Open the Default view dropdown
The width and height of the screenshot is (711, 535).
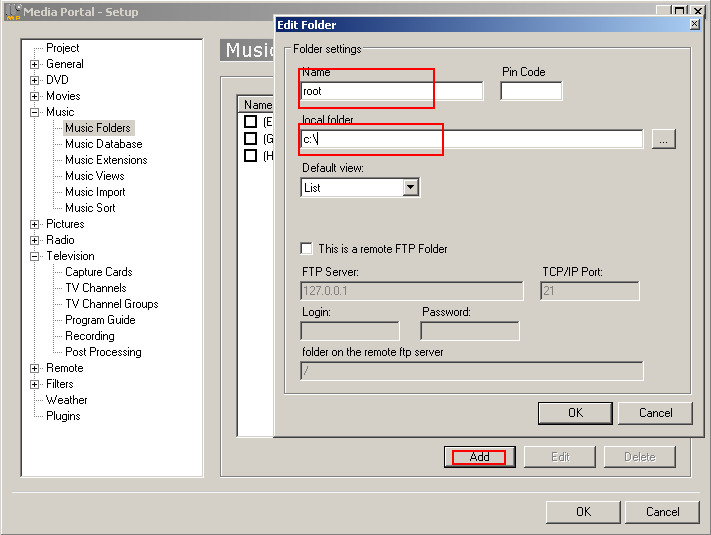click(410, 187)
